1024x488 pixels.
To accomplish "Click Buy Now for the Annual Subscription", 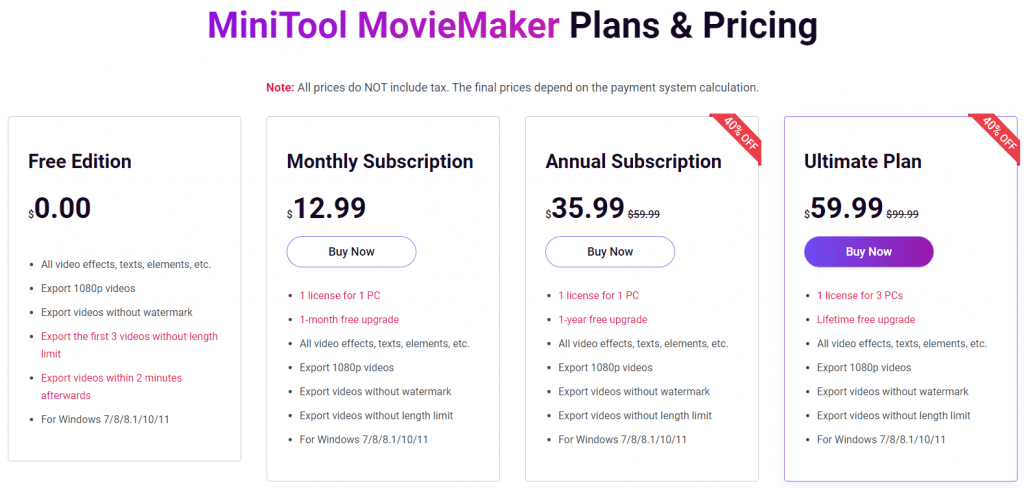I will (609, 252).
